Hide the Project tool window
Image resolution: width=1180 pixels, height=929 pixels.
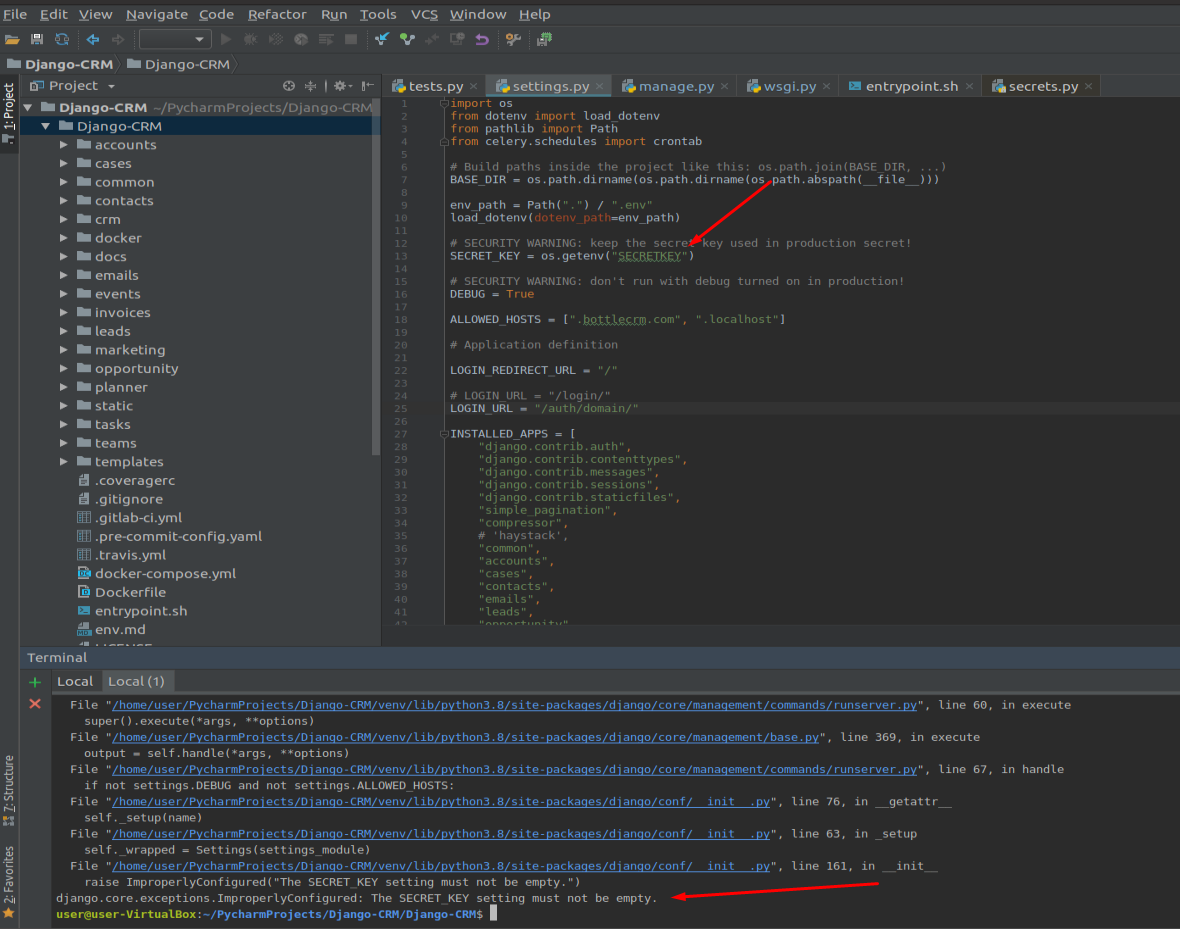[367, 86]
